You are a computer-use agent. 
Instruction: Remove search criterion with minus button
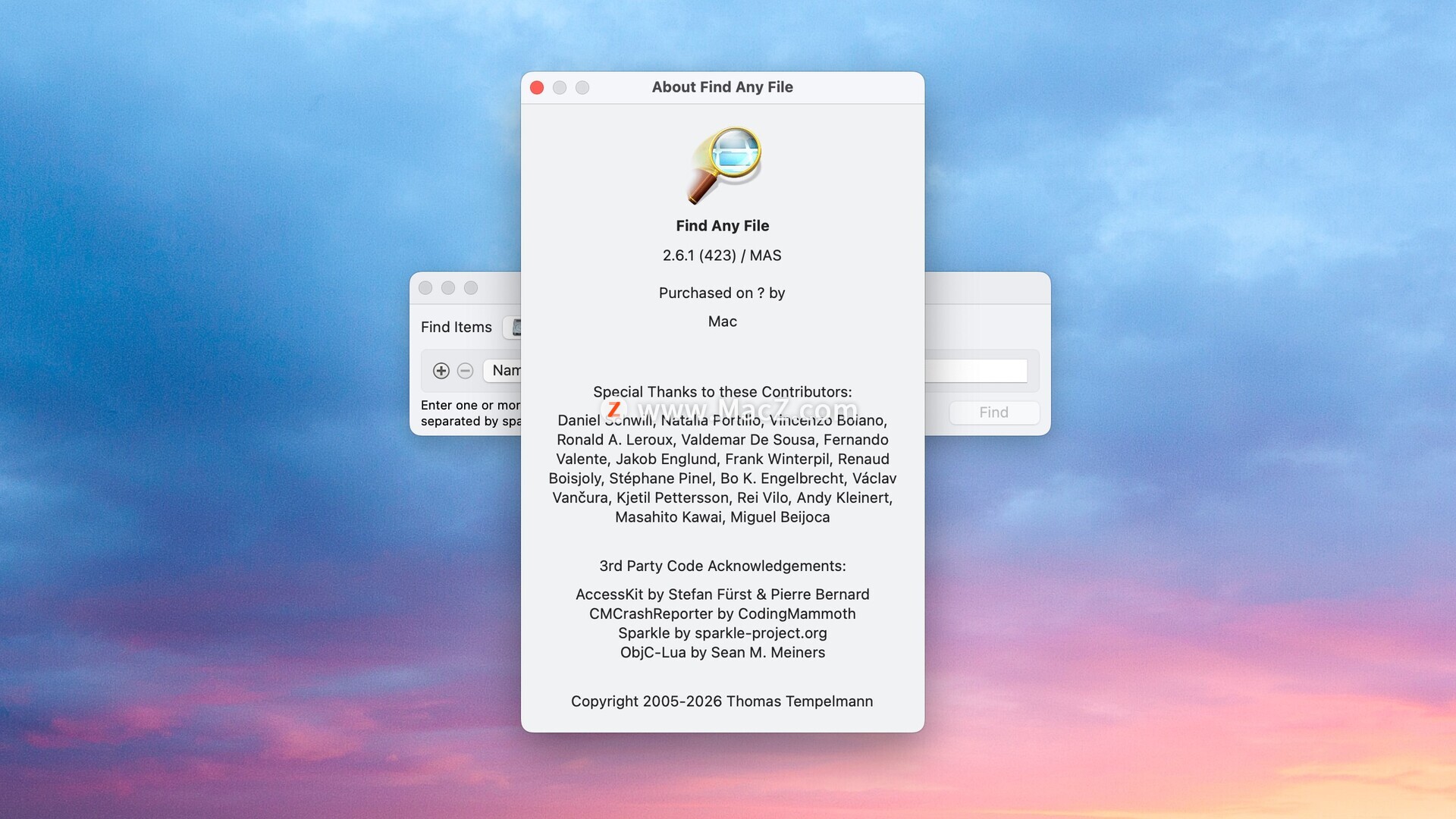click(x=466, y=371)
